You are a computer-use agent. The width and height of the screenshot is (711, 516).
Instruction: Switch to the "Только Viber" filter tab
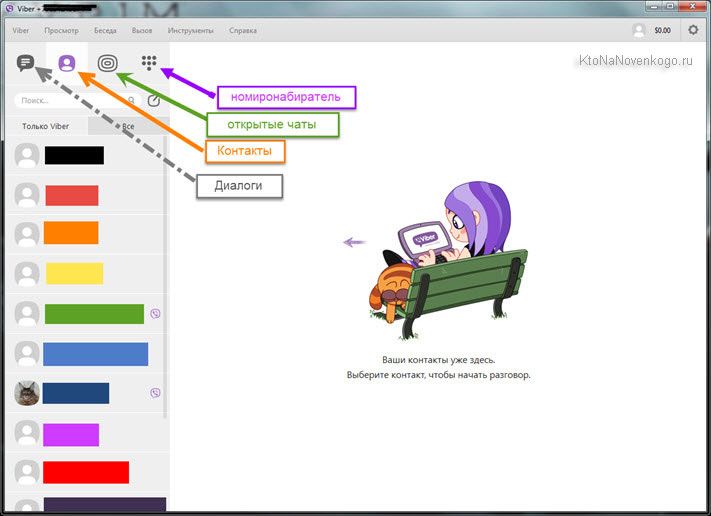(x=45, y=127)
